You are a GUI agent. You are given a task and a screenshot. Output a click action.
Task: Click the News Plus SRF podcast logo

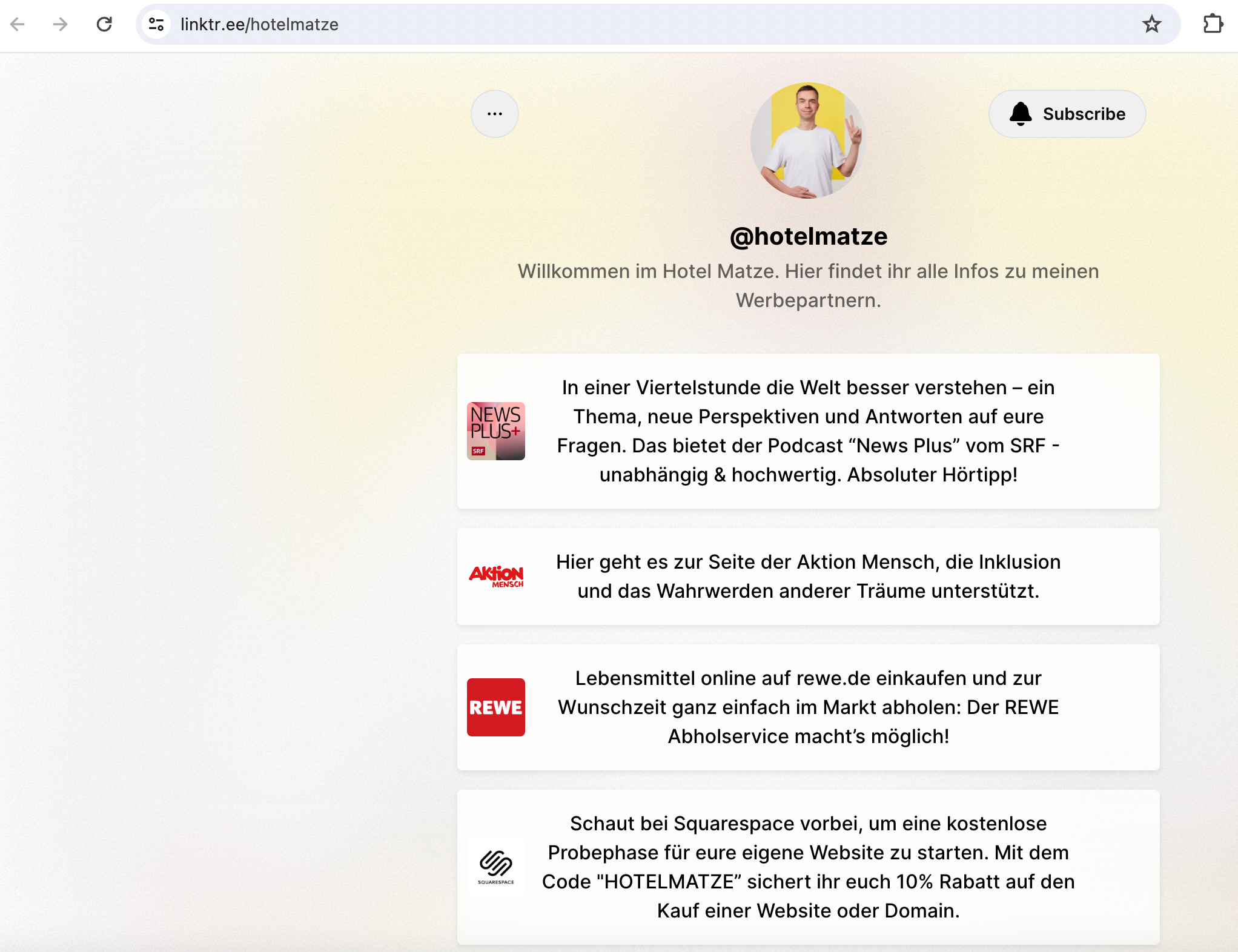[x=495, y=431]
